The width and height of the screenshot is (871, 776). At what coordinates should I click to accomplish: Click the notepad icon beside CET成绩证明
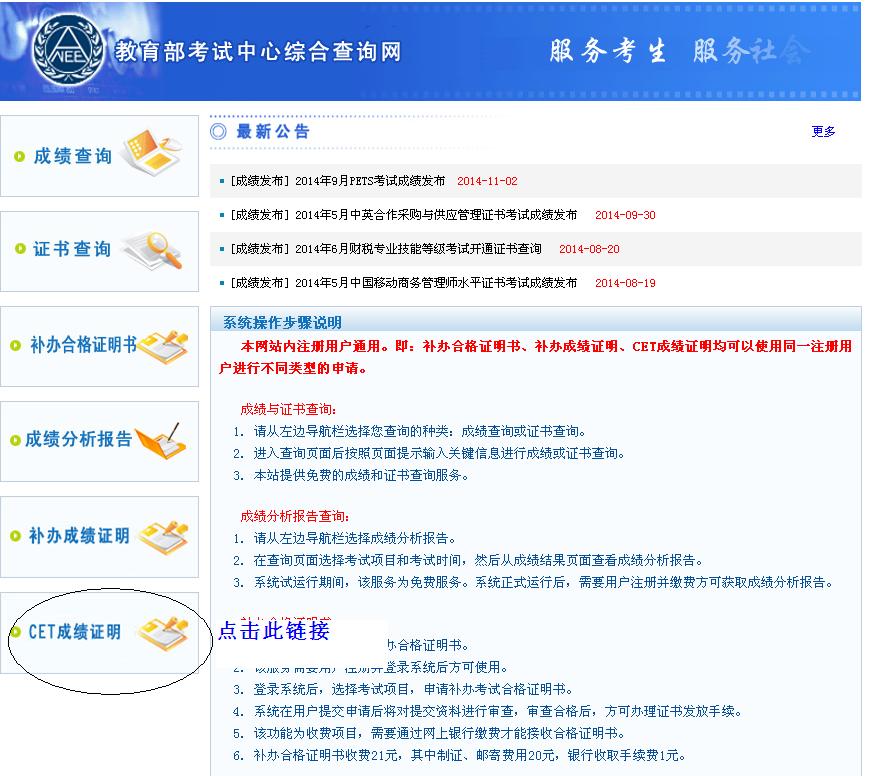[164, 633]
